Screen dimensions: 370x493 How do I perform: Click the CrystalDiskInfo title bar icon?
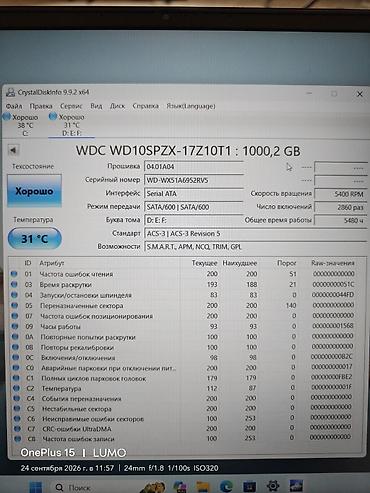(x=11, y=92)
